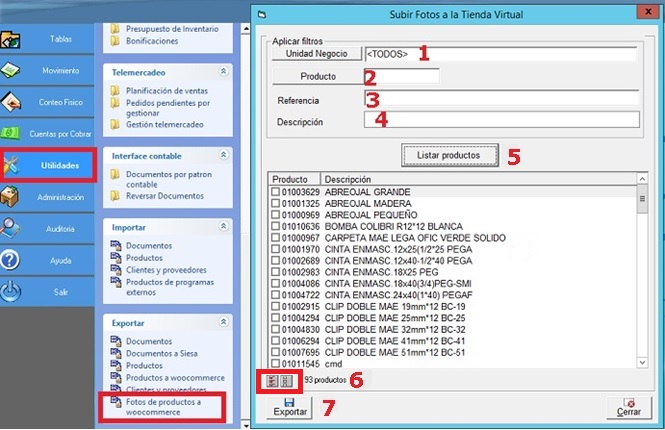Click the Exportar button

point(288,409)
